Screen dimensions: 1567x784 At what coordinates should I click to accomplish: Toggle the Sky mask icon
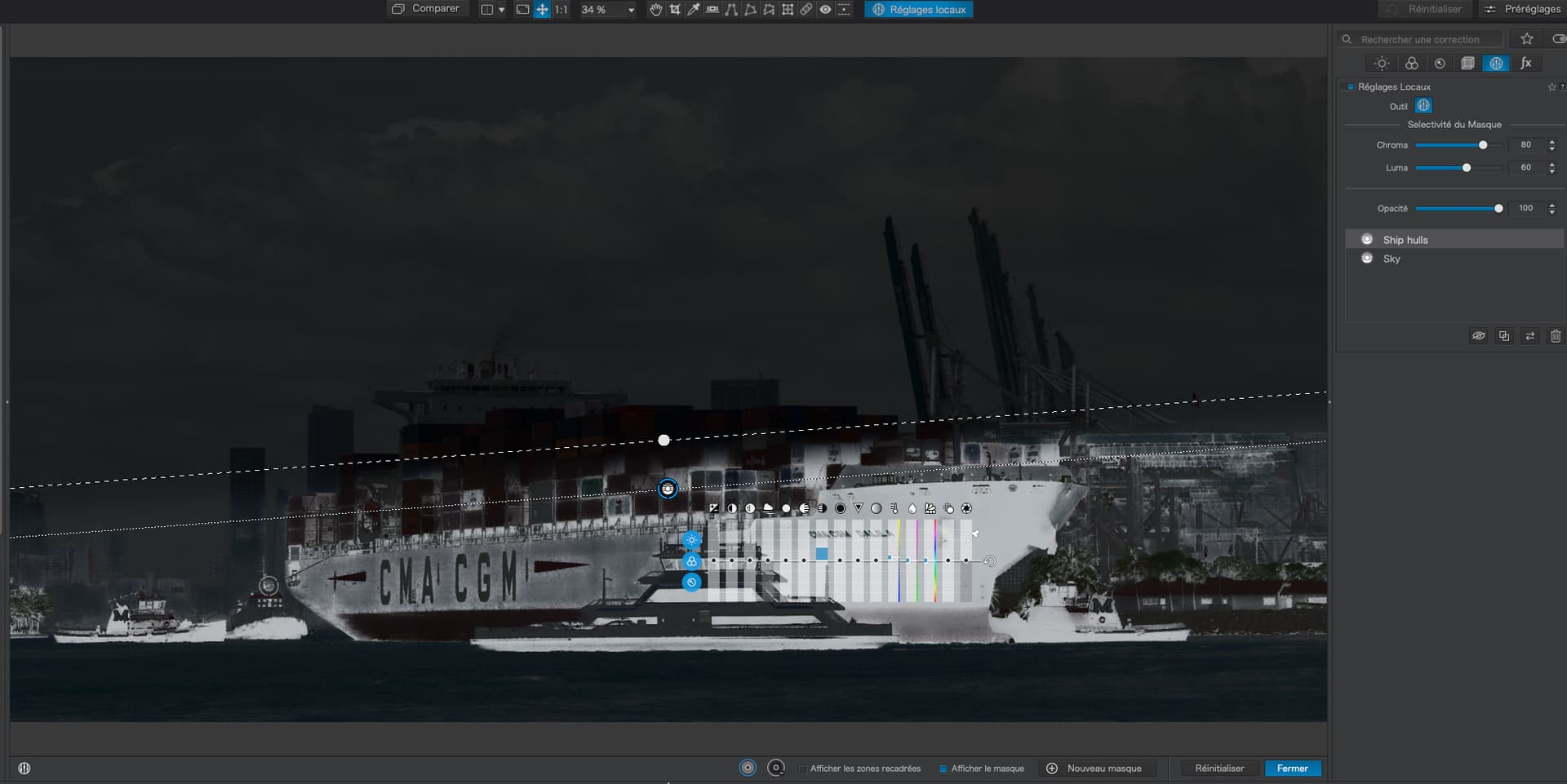tap(1367, 258)
